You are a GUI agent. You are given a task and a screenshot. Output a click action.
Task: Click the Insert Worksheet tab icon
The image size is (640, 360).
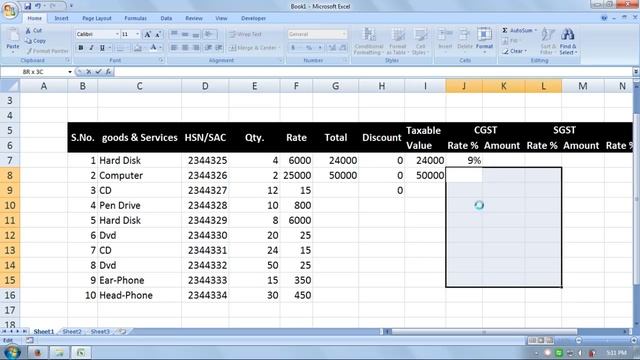(122, 331)
